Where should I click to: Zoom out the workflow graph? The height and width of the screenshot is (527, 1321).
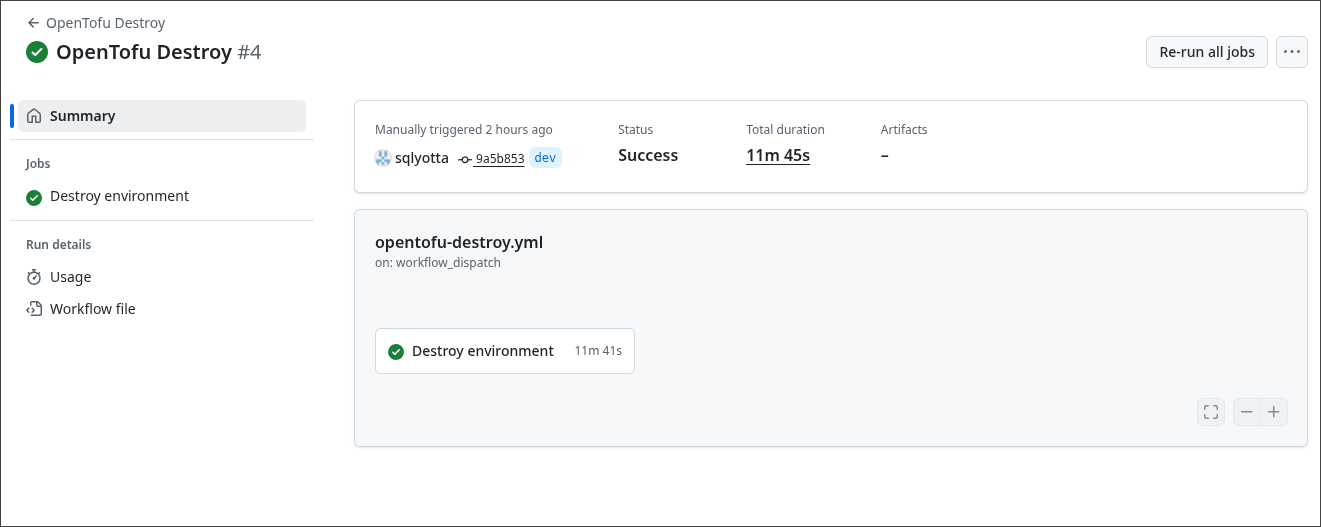click(x=1246, y=412)
